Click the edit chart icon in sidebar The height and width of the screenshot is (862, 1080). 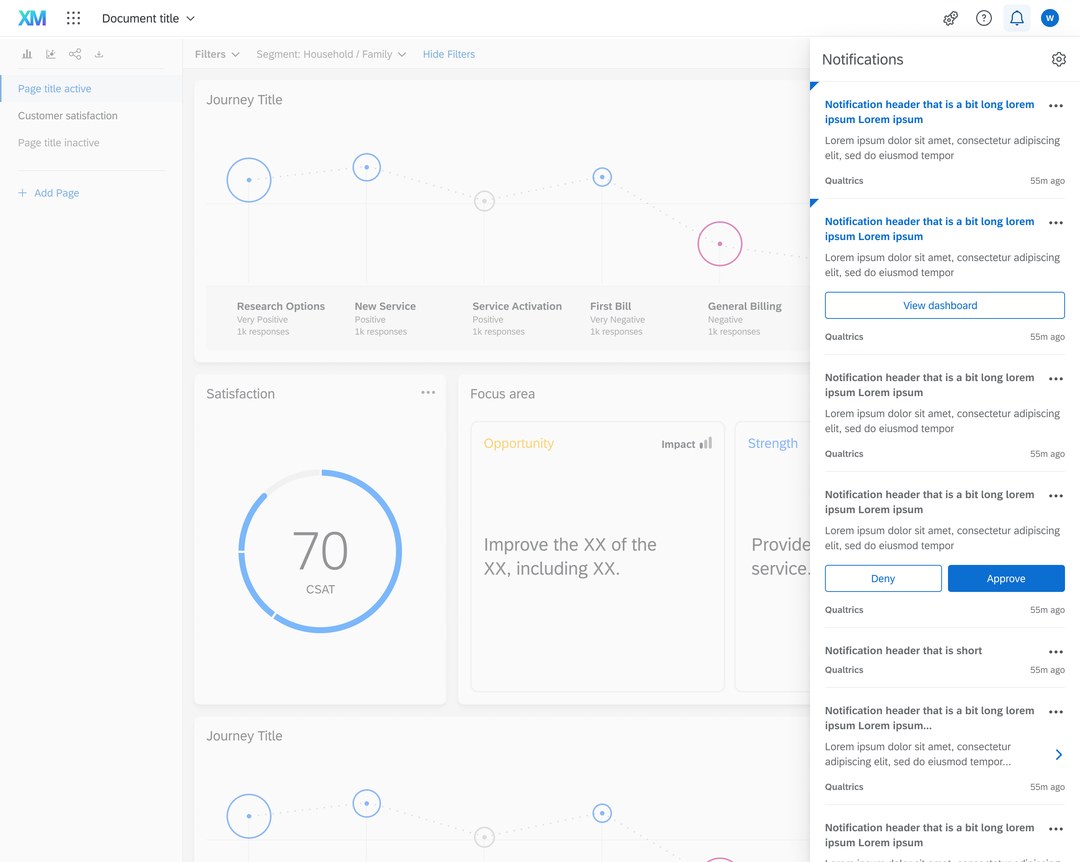(51, 54)
